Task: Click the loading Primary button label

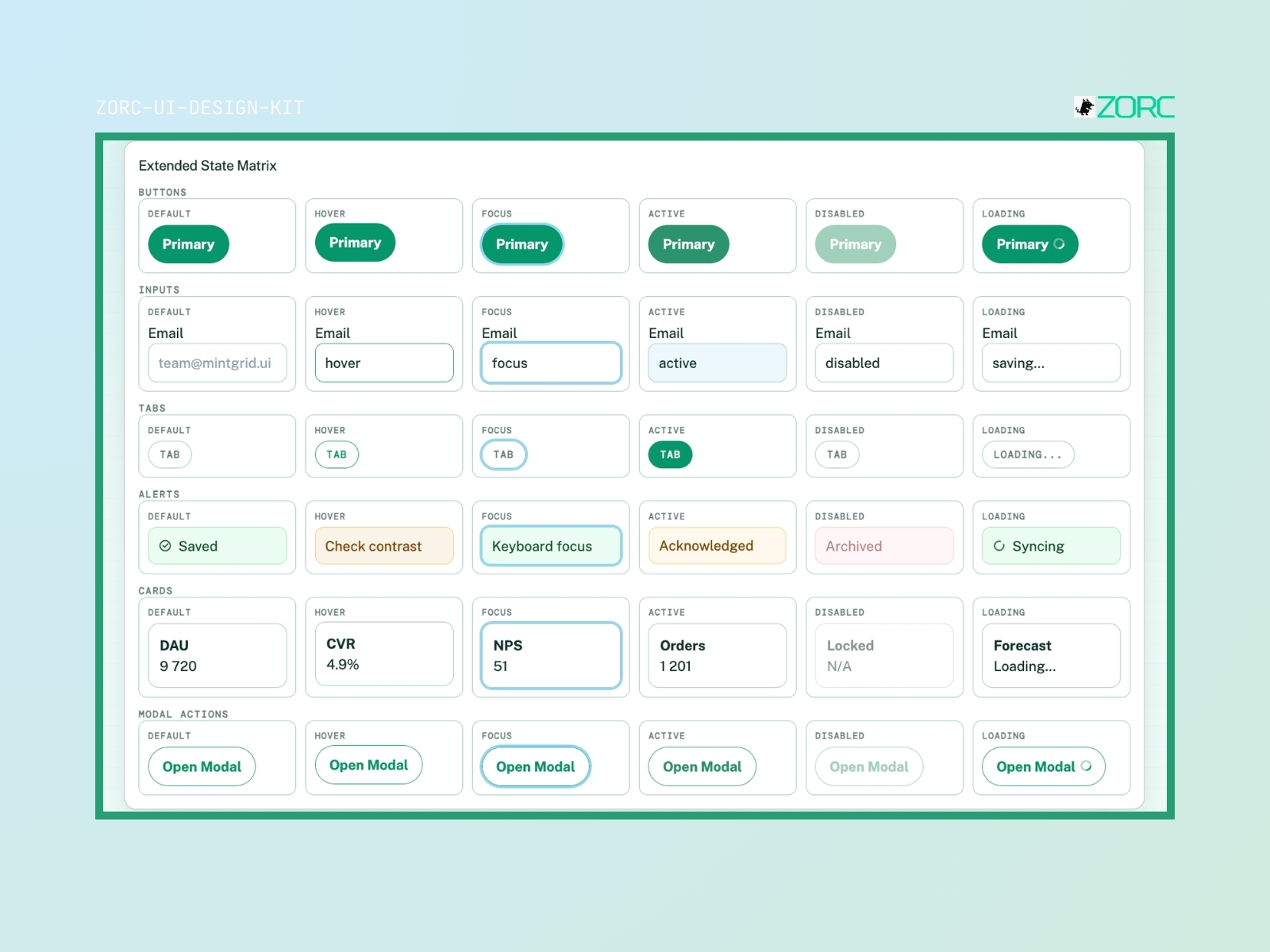Action: 1022,244
